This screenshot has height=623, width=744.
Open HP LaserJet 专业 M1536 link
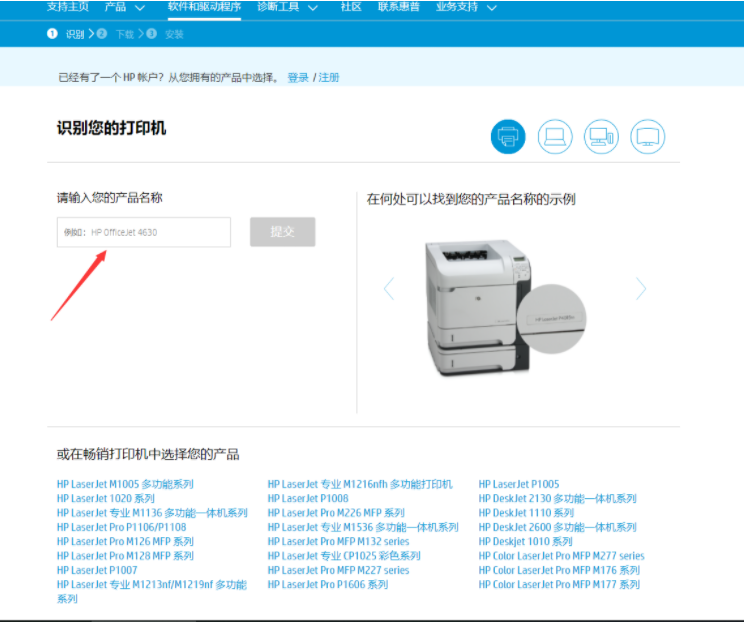363,527
